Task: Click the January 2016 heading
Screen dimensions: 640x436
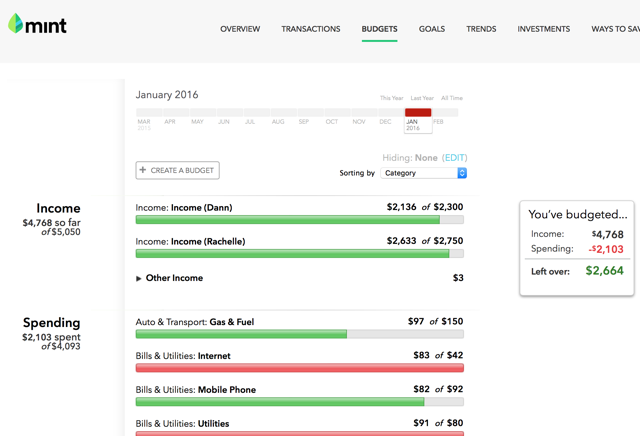Action: 167,95
